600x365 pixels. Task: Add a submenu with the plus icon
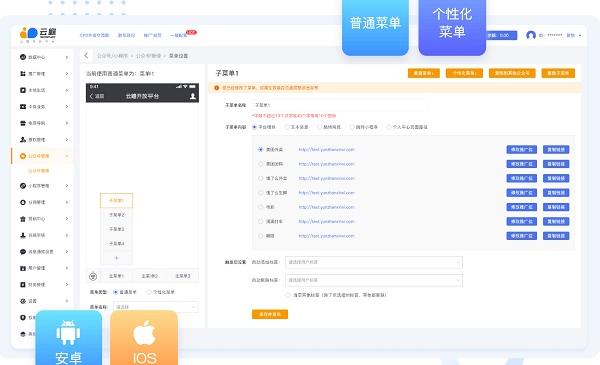click(116, 258)
